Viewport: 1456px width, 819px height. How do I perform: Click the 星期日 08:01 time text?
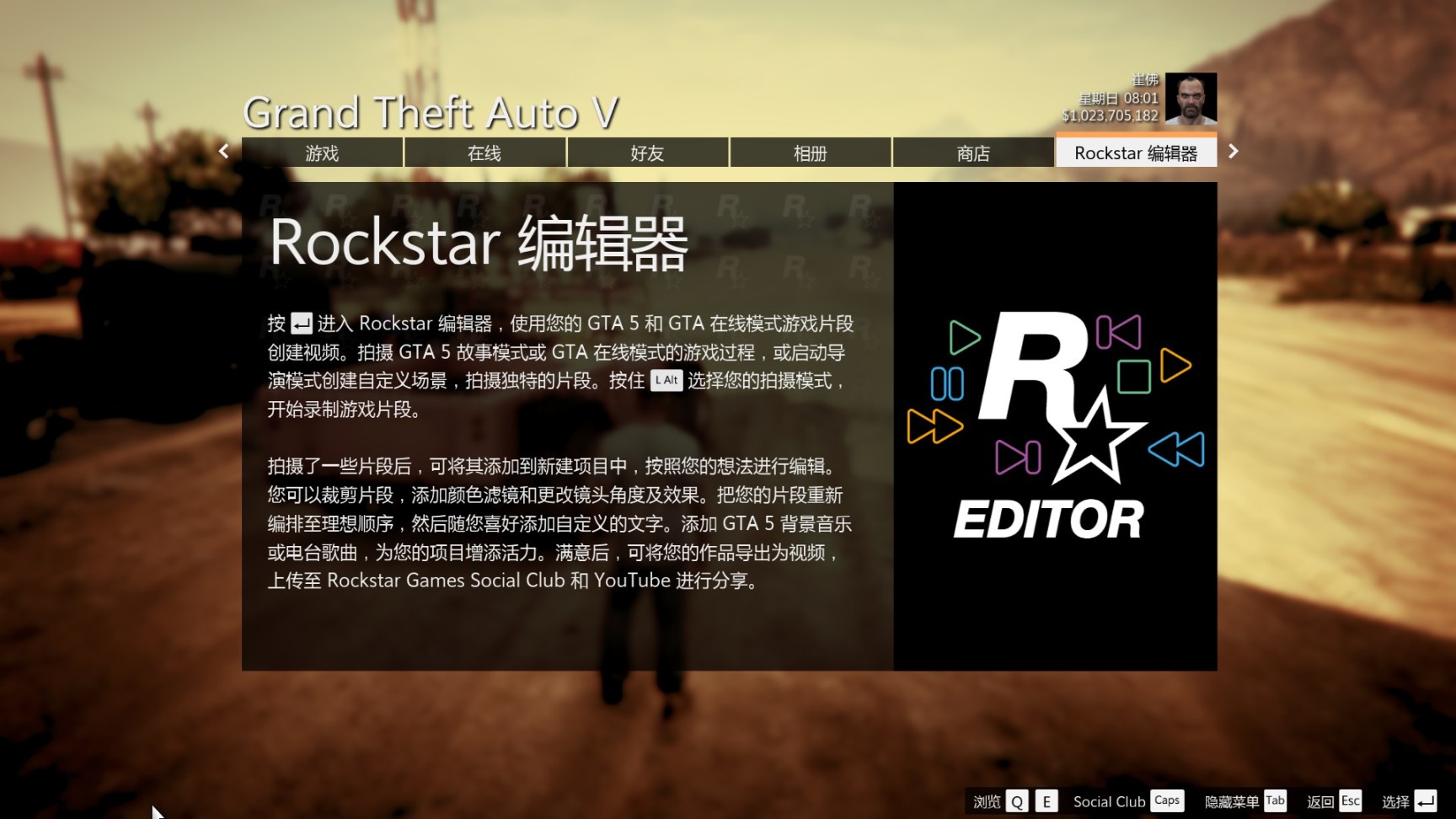click(1118, 99)
